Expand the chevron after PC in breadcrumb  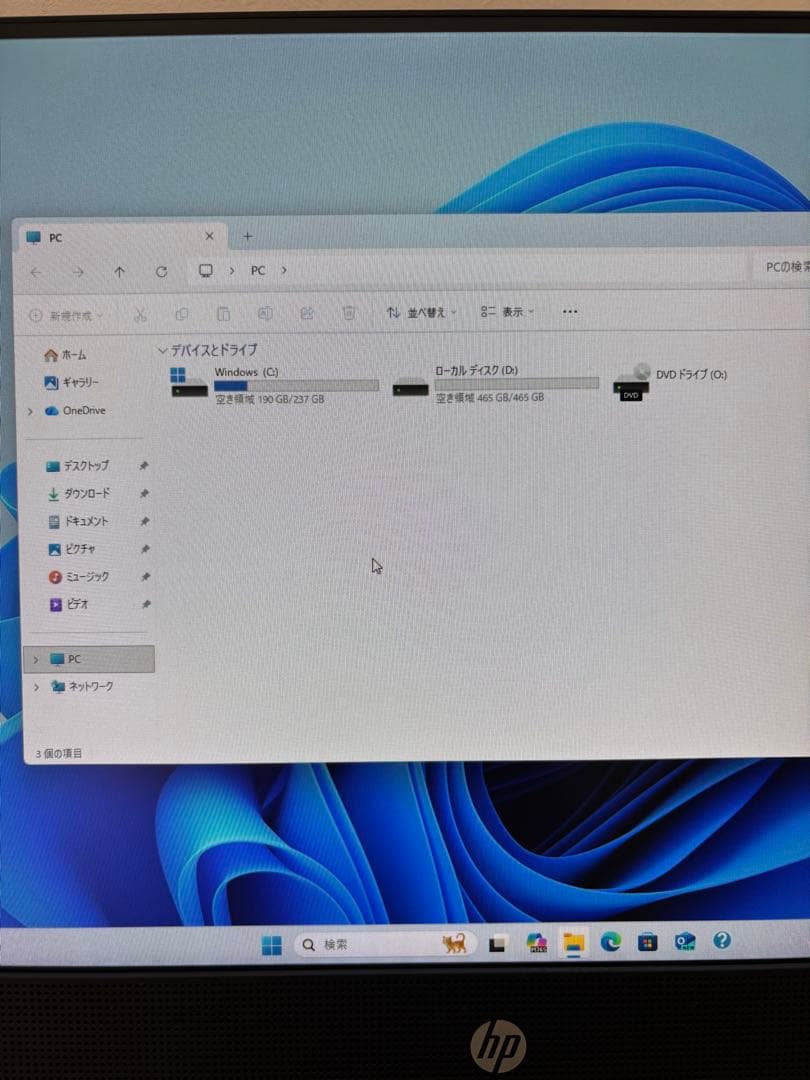284,271
